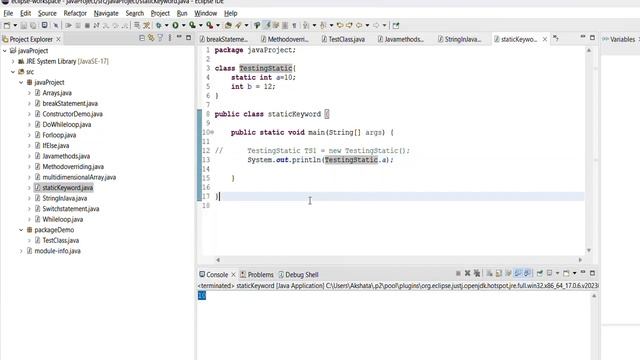The height and width of the screenshot is (360, 640).
Task: Open the Refactor menu
Action: [x=75, y=13]
